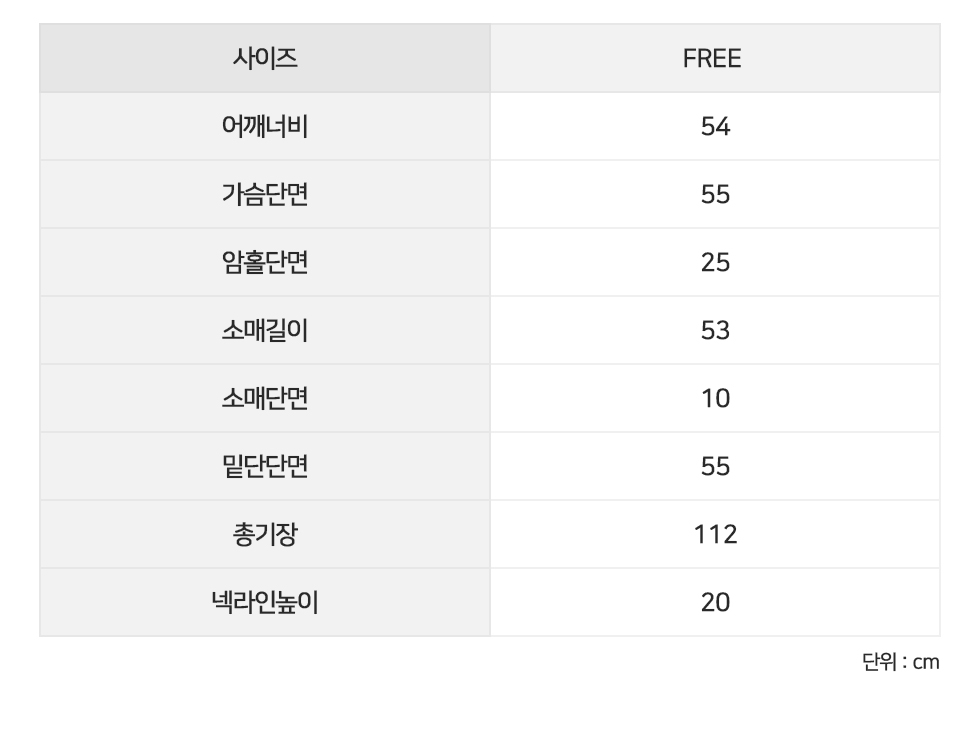Click the 총기장 value 112

tap(715, 535)
